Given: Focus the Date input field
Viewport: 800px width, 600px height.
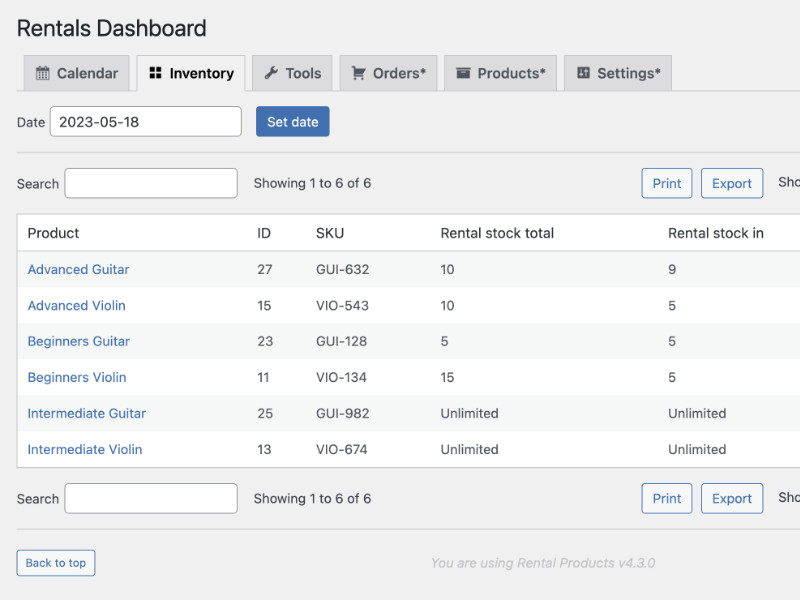Looking at the screenshot, I should (145, 122).
